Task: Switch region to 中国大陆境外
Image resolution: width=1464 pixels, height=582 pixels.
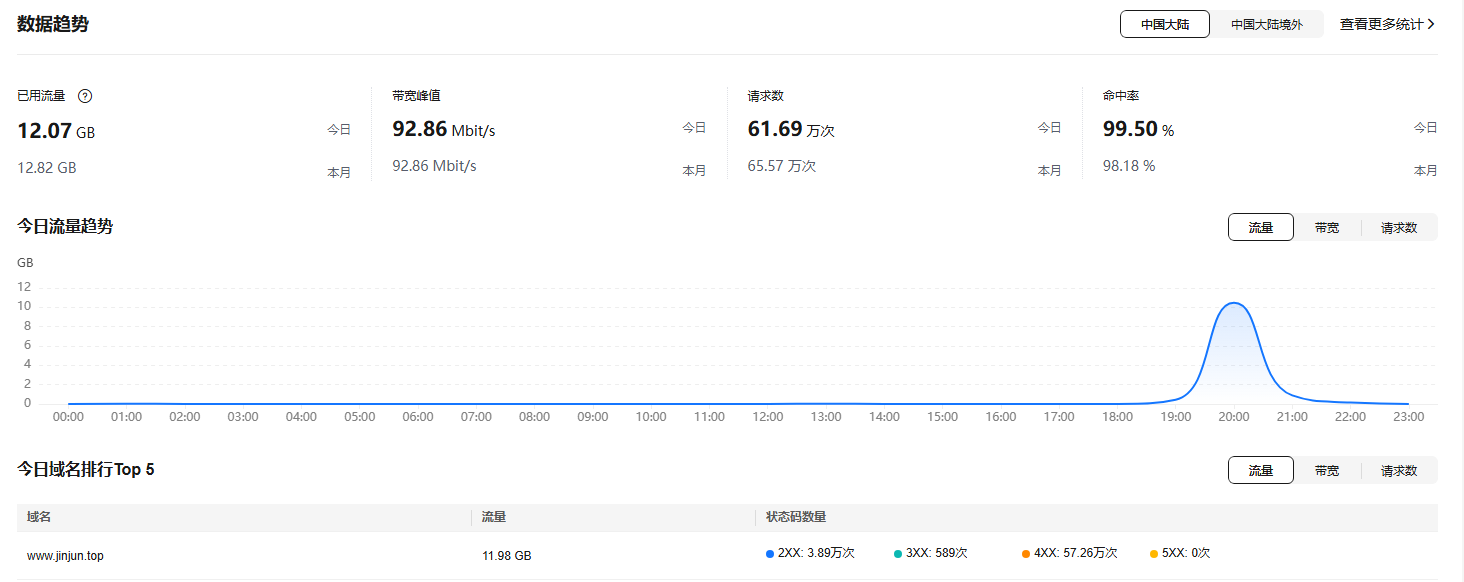Action: (1266, 24)
